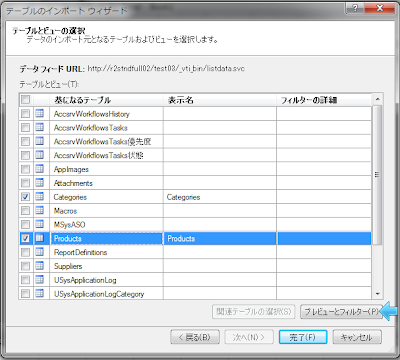400x360 pixels.
Task: Click the 完了(F) finish button
Action: coord(303,337)
